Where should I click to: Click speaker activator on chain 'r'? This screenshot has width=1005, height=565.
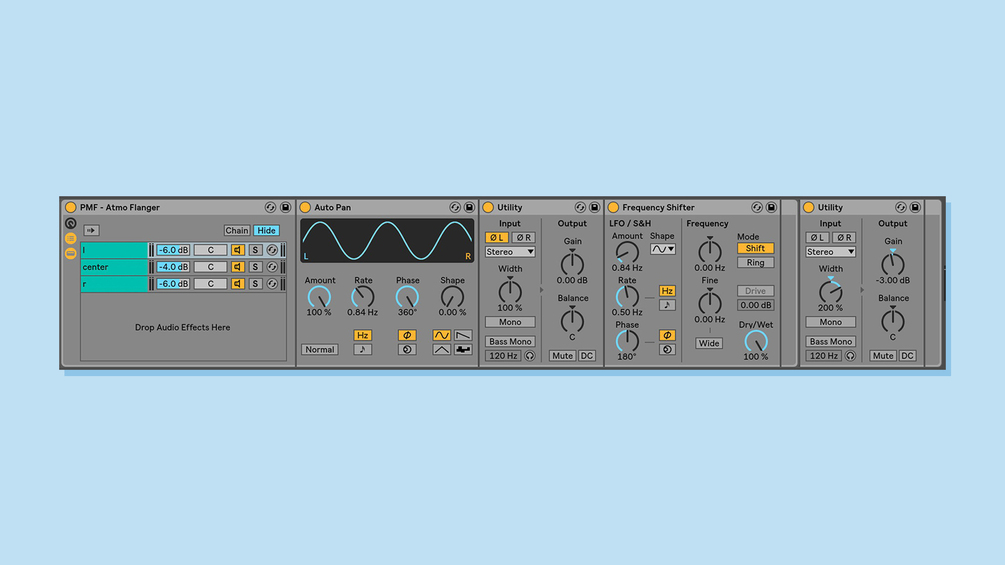point(238,283)
